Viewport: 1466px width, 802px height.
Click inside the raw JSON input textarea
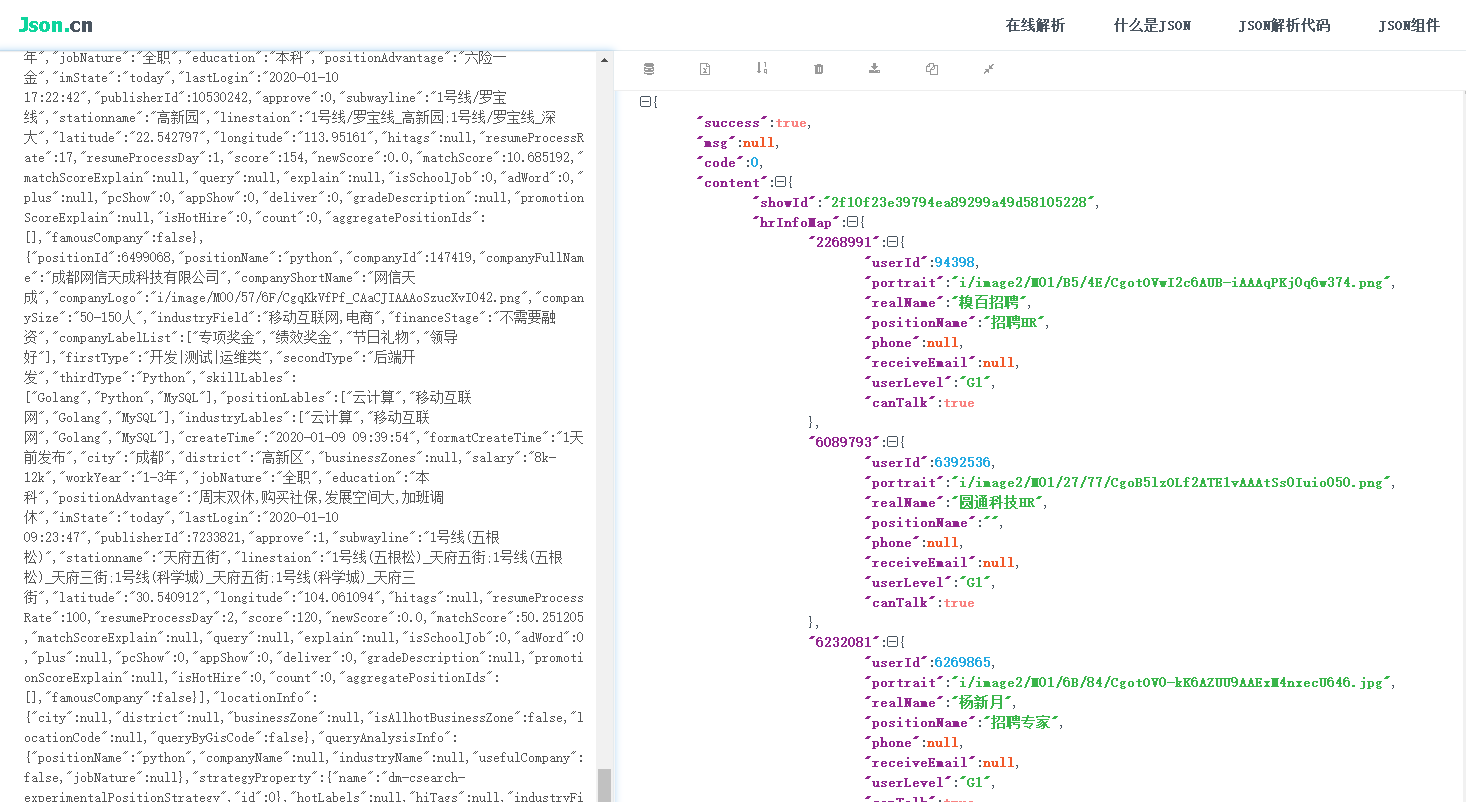point(304,427)
